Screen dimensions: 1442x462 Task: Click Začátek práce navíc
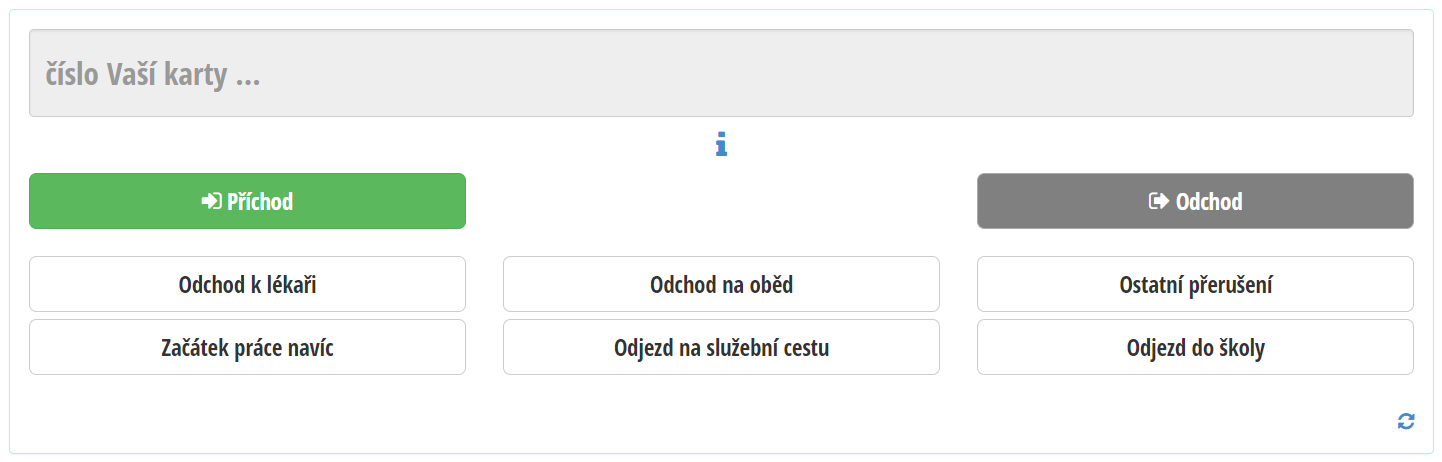pyautogui.click(x=247, y=348)
